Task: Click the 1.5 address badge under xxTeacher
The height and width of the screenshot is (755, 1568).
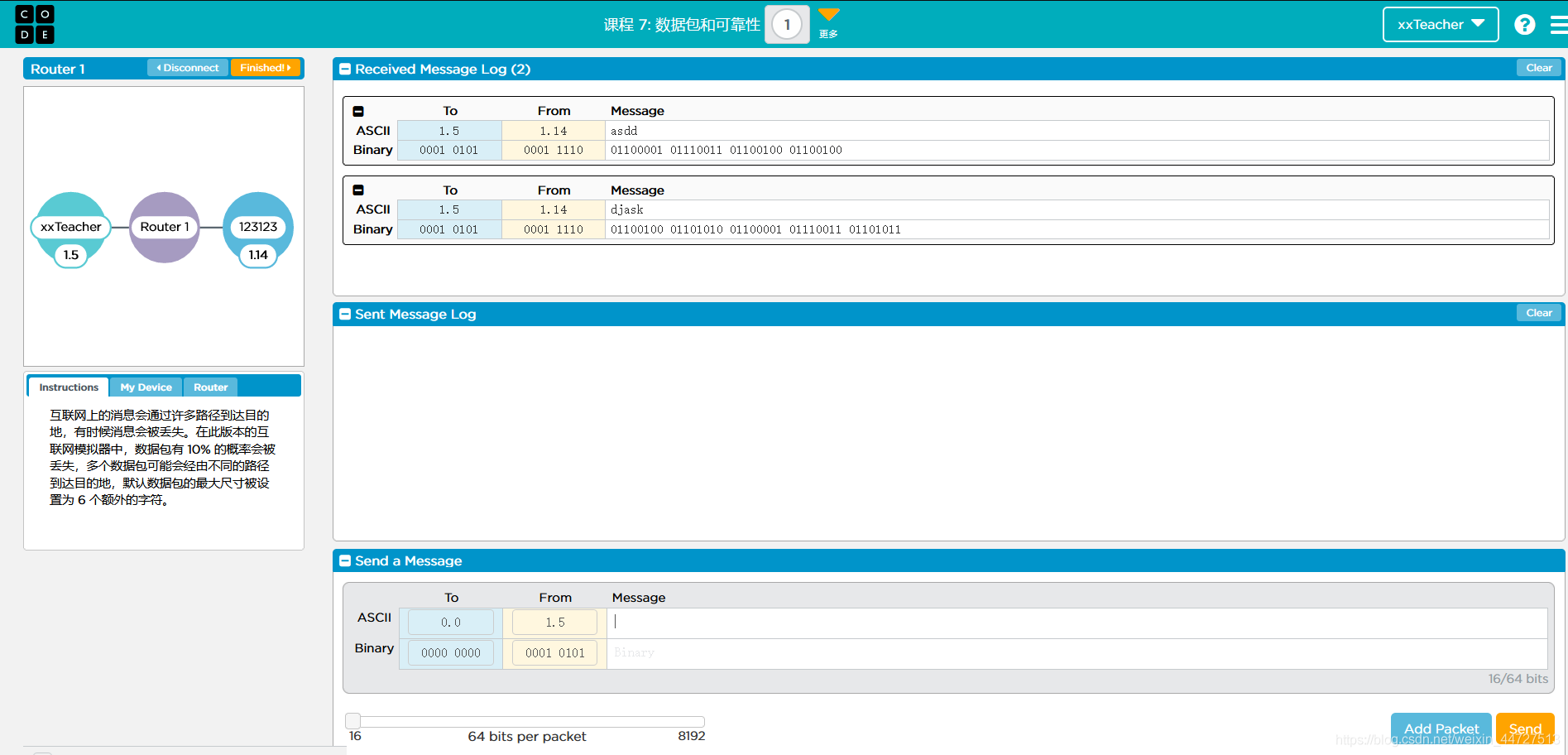Action: click(71, 255)
